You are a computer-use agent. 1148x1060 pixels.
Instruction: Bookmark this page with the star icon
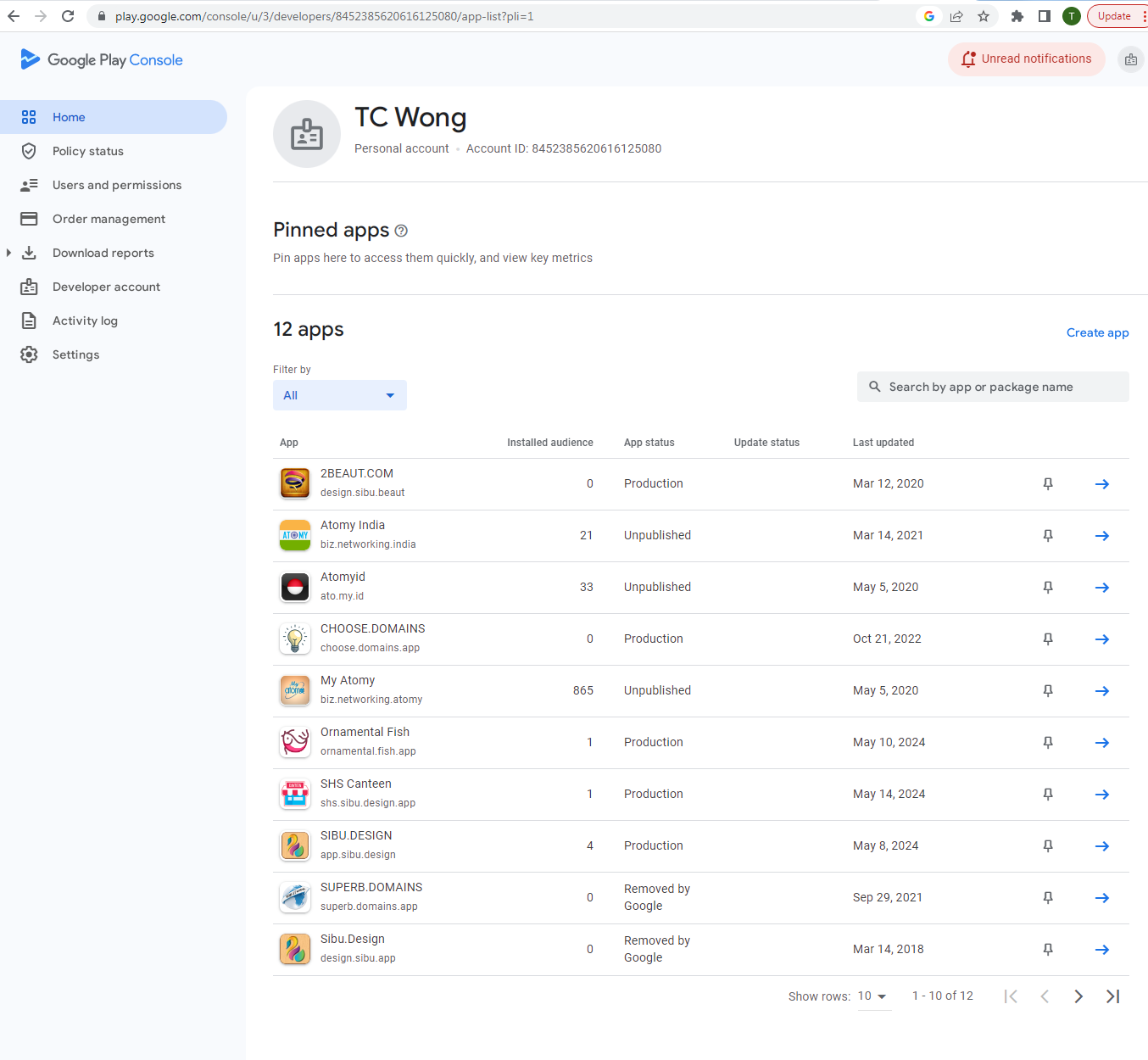point(984,16)
